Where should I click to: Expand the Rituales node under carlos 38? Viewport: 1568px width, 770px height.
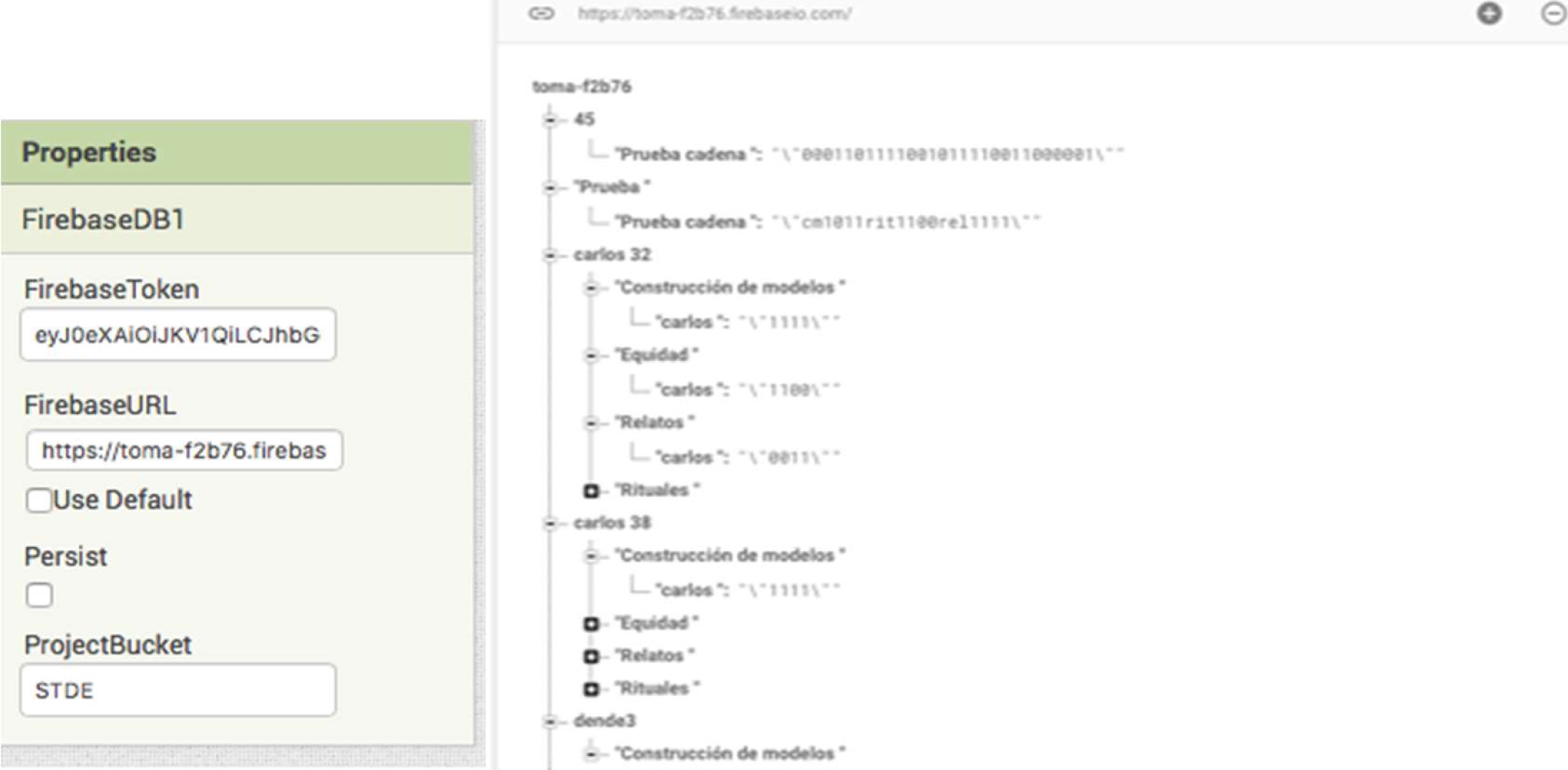click(x=591, y=689)
